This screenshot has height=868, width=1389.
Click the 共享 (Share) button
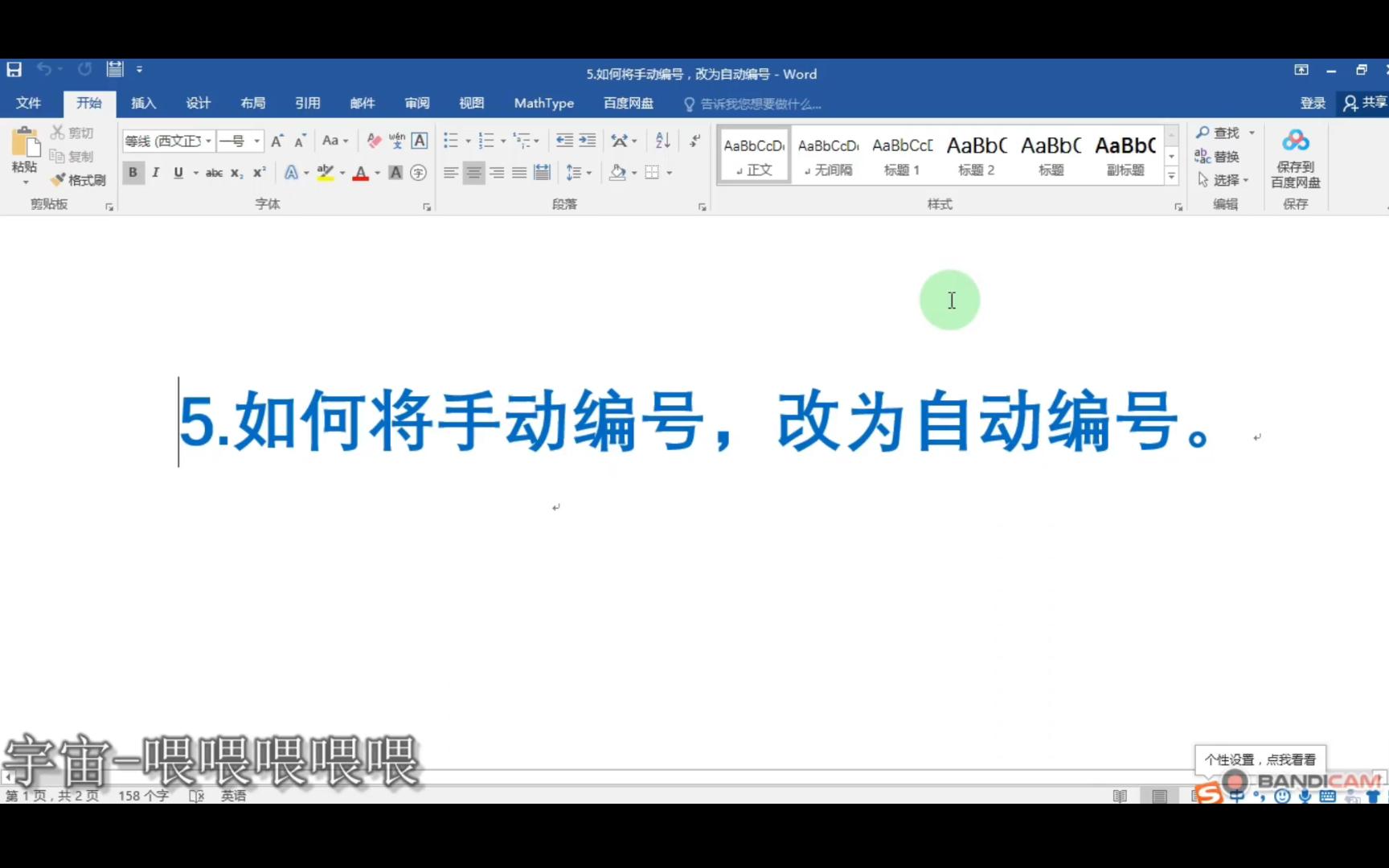point(1371,103)
